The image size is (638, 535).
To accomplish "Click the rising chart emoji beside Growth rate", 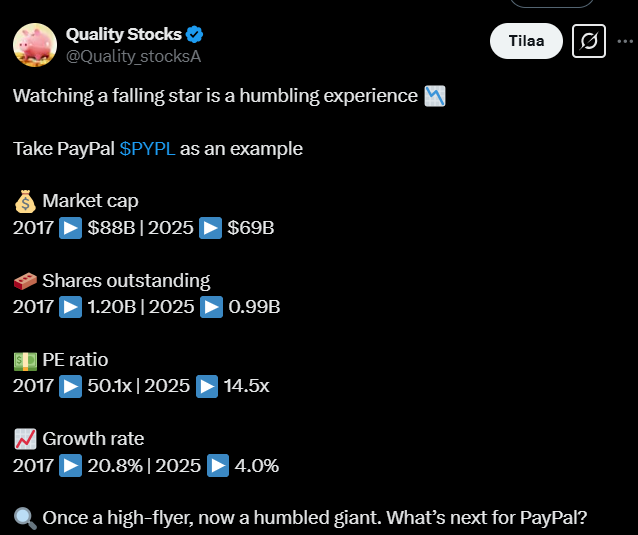I will coord(25,439).
